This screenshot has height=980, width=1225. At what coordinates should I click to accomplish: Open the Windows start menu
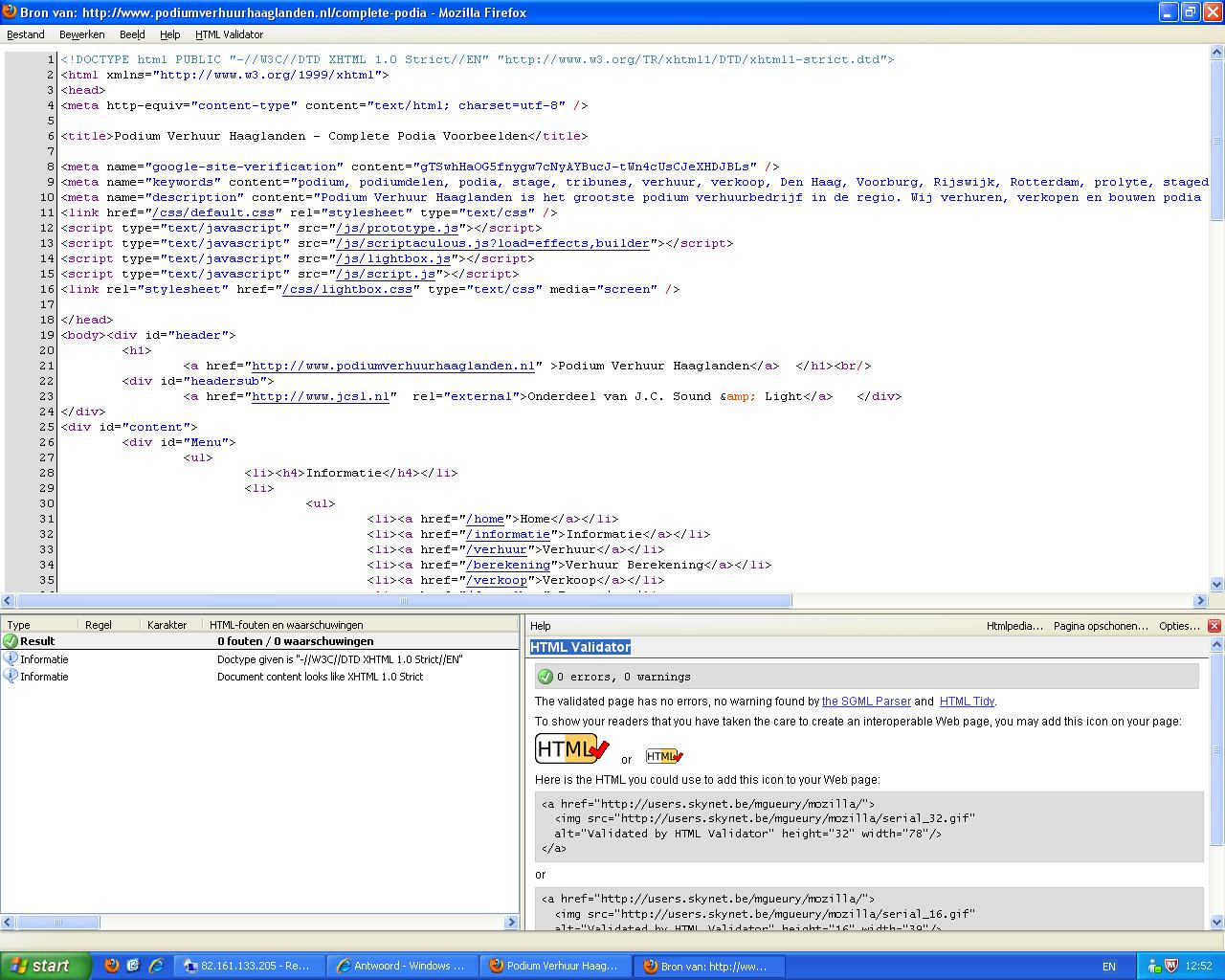[46, 966]
